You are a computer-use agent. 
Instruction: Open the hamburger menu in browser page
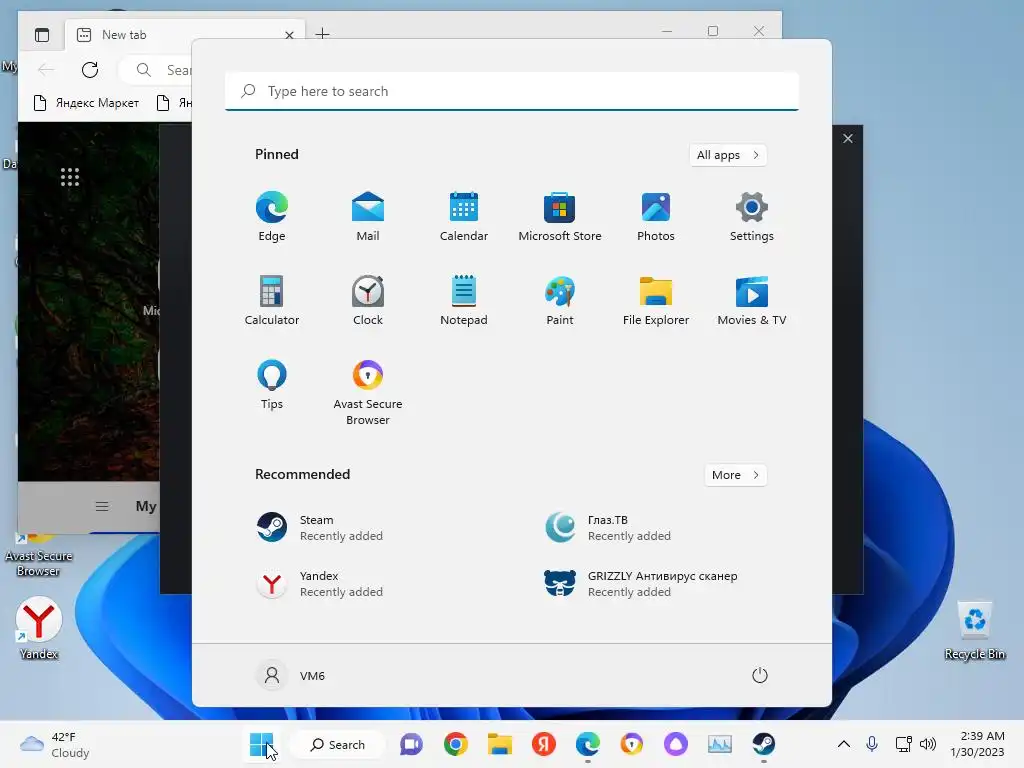[102, 506]
